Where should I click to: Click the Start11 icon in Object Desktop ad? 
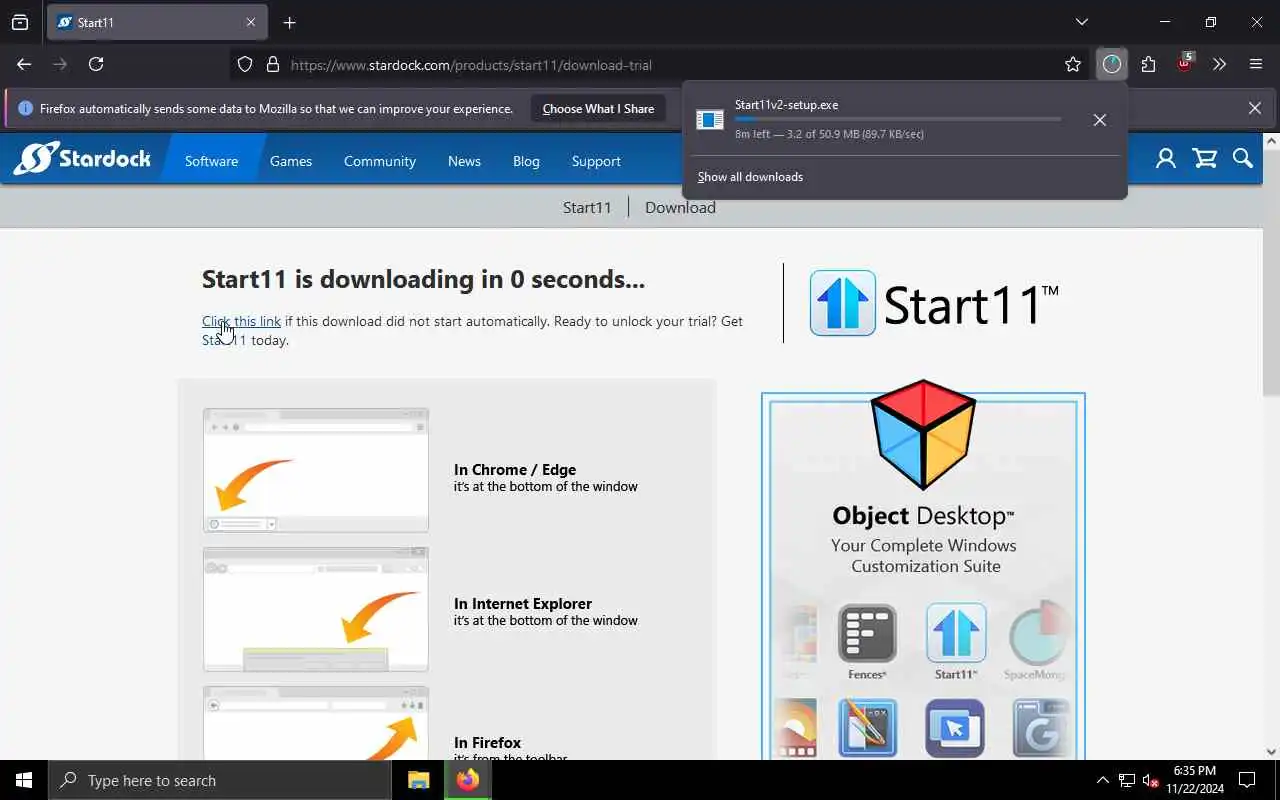pyautogui.click(x=956, y=633)
